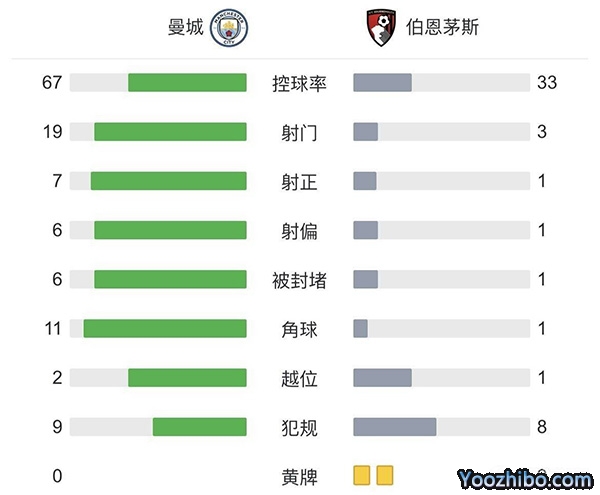600x495 pixels.
Task: Select the 射门 shots stat label
Action: click(299, 132)
